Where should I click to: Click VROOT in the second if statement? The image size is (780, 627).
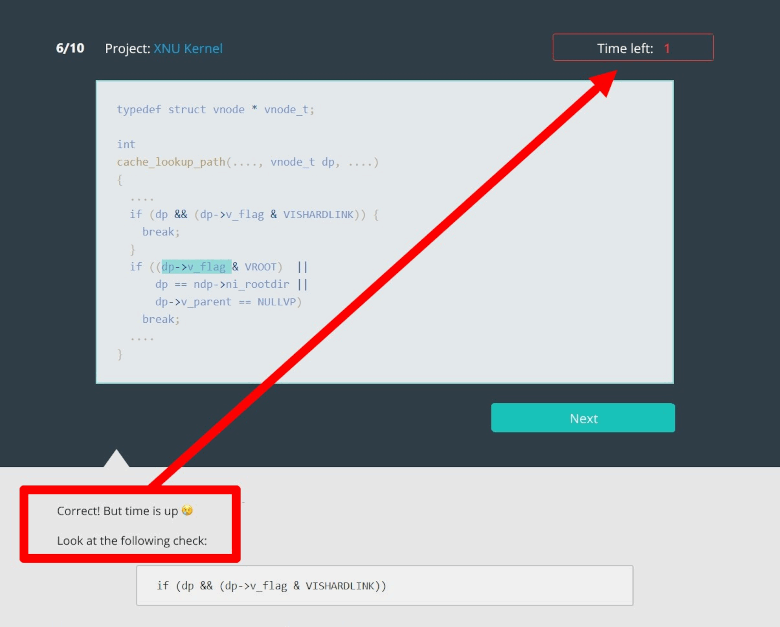pos(263,267)
